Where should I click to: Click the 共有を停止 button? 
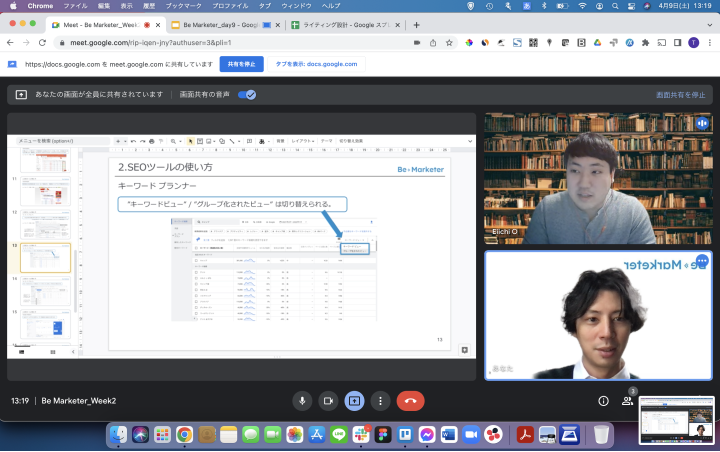(241, 64)
